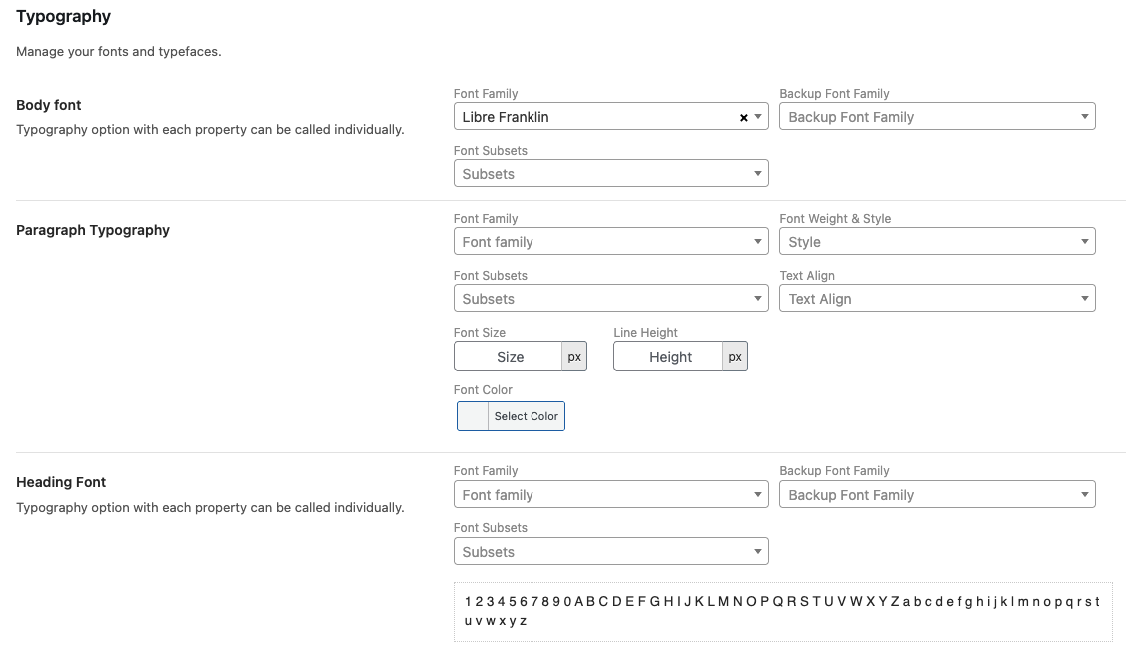Click the px unit next to Line Height
The image size is (1126, 666).
(x=735, y=357)
